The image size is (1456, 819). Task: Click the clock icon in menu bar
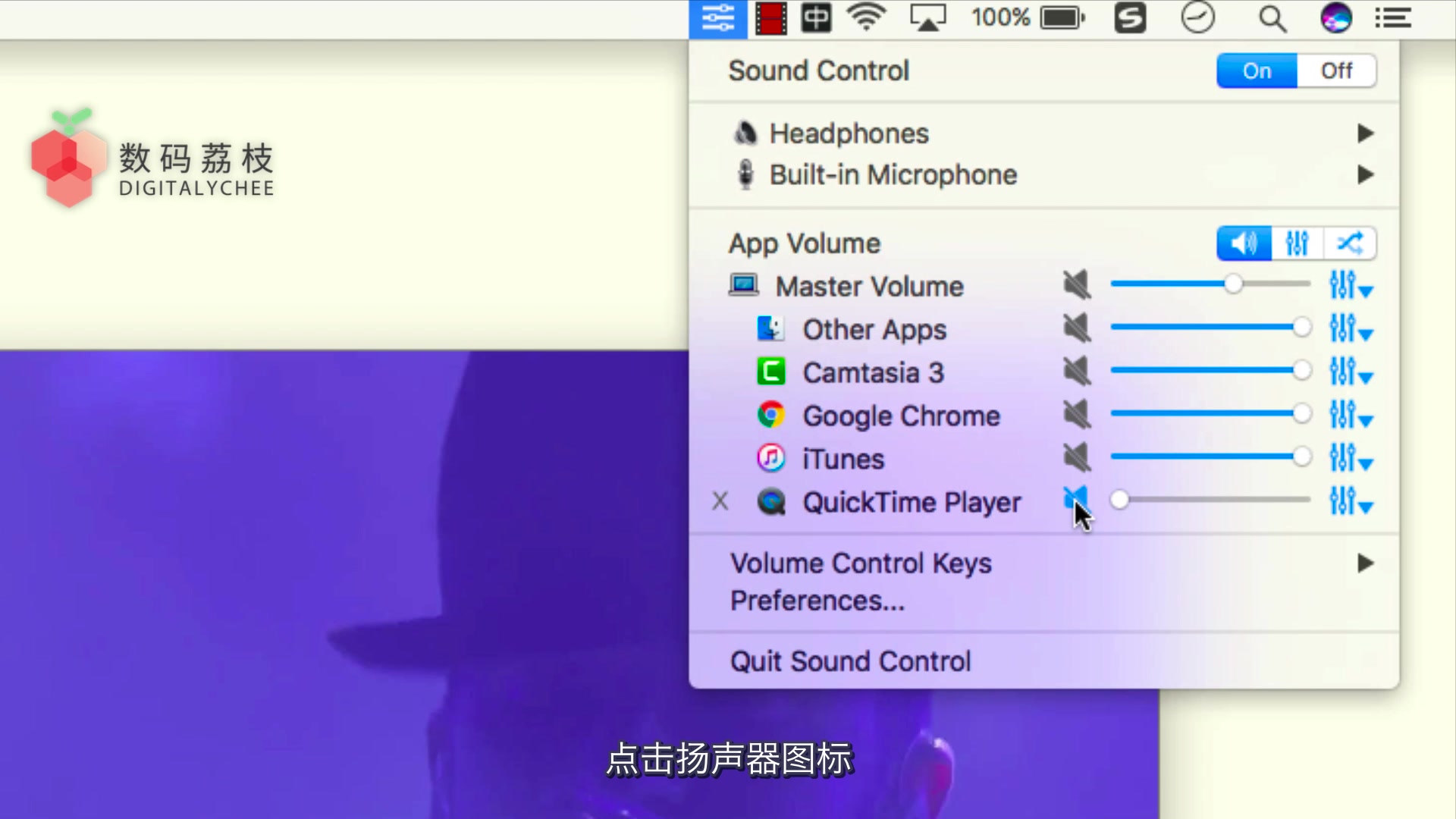[x=1197, y=17]
